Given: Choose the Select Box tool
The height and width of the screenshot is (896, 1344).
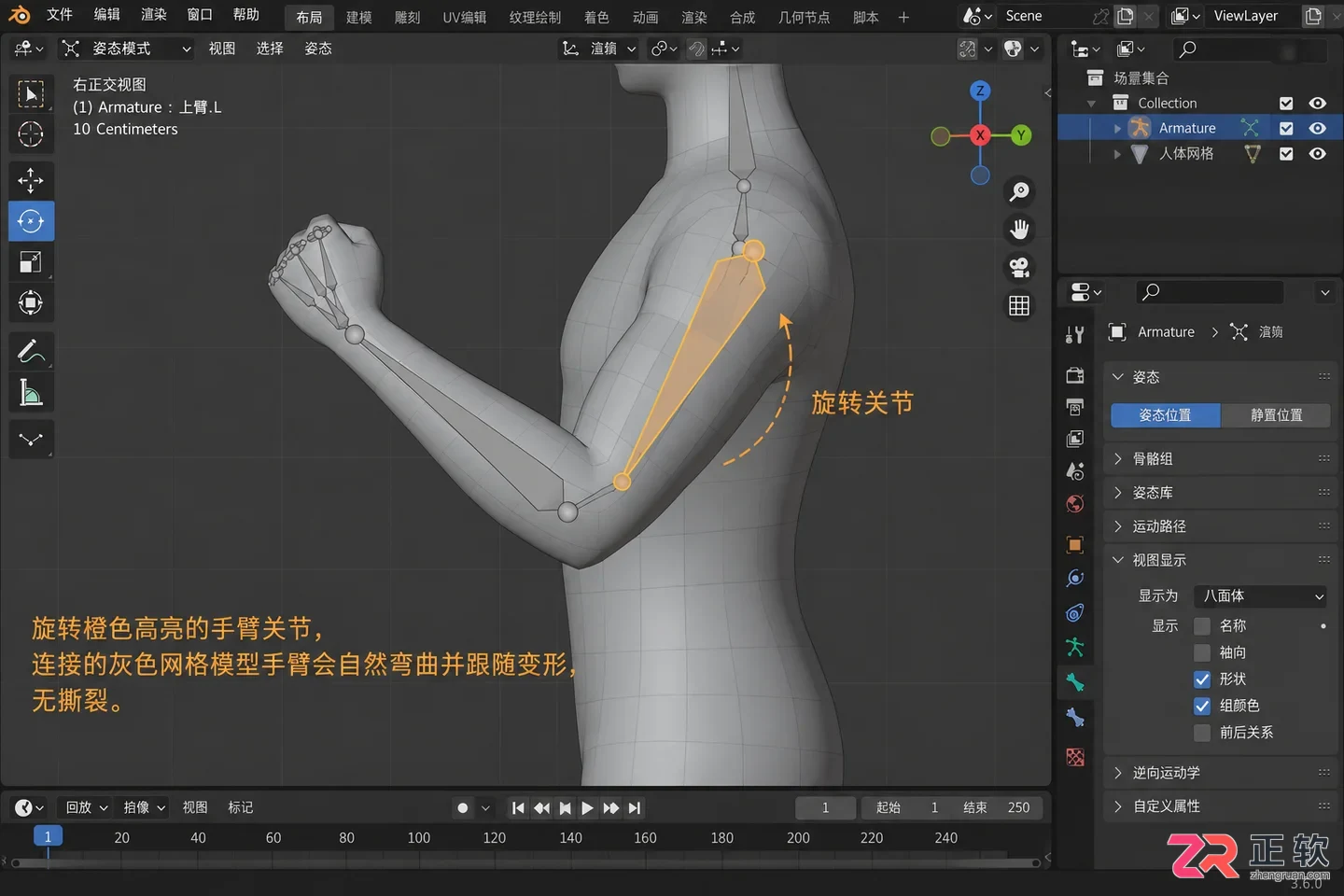Looking at the screenshot, I should (x=31, y=93).
